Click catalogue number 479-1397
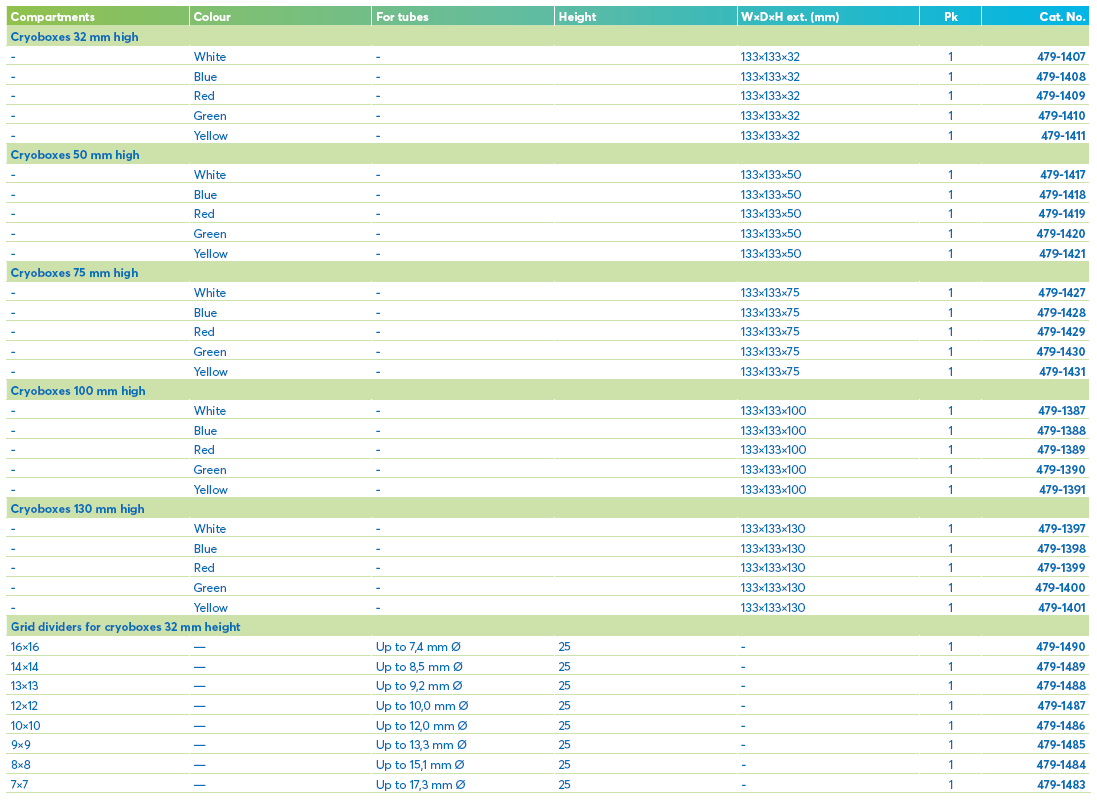 click(x=1062, y=529)
